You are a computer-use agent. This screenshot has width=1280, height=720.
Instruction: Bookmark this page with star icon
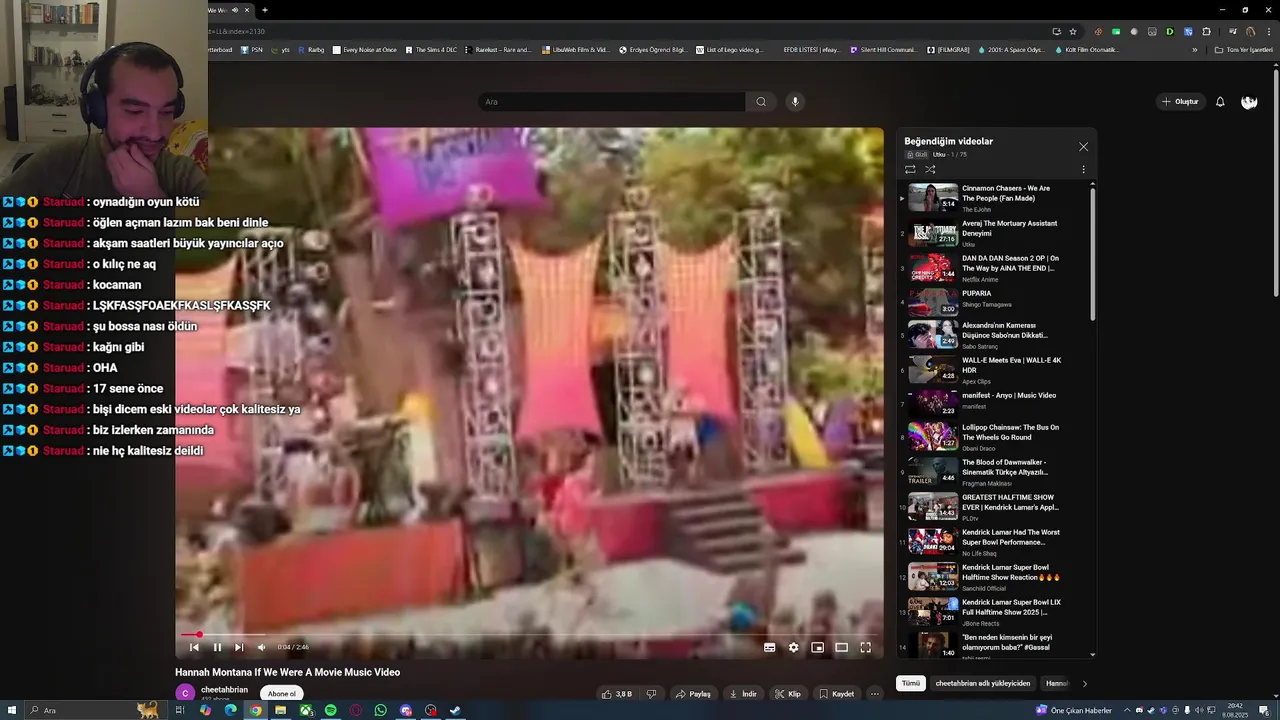(1073, 31)
